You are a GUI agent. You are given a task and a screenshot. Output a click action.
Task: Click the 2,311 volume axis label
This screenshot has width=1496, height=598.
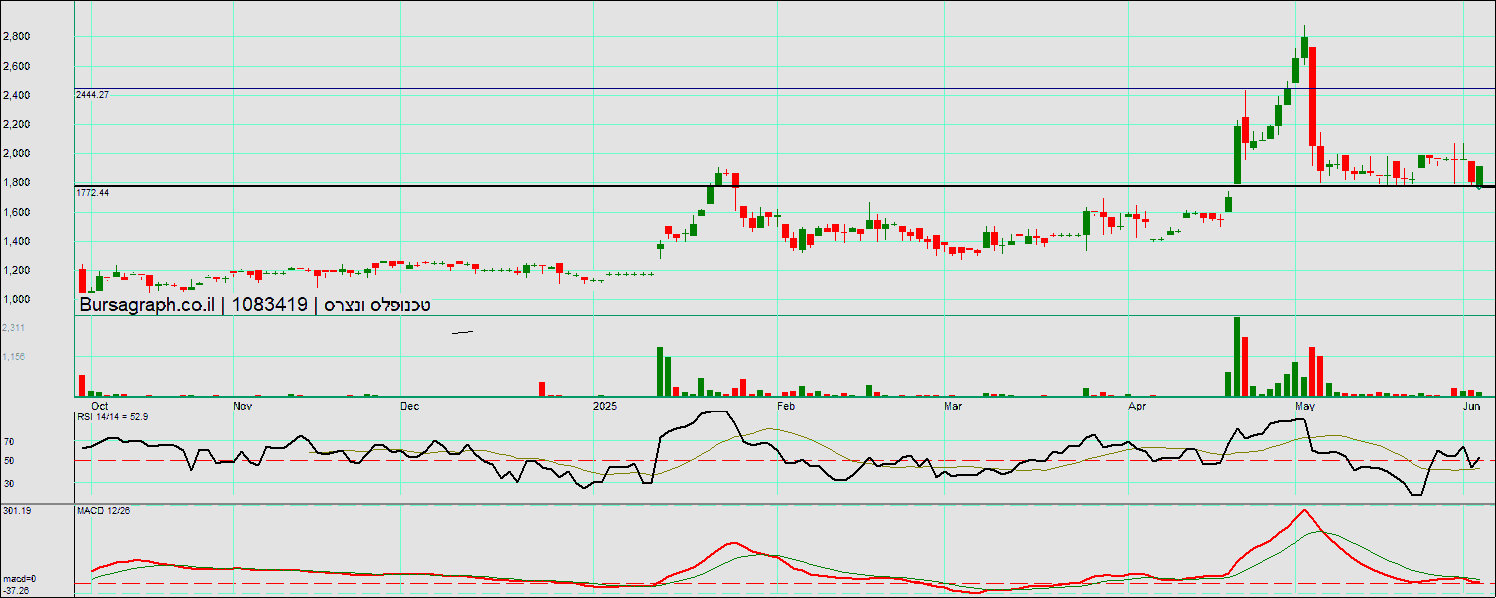[14, 328]
